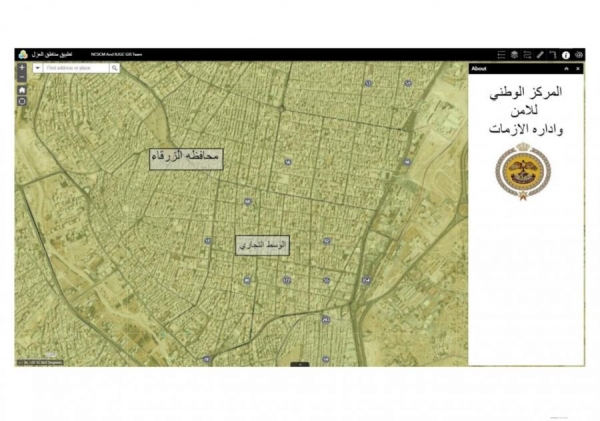This screenshot has width=600, height=421.
Task: Click the Zarqa Governorate map label
Action: (185, 158)
